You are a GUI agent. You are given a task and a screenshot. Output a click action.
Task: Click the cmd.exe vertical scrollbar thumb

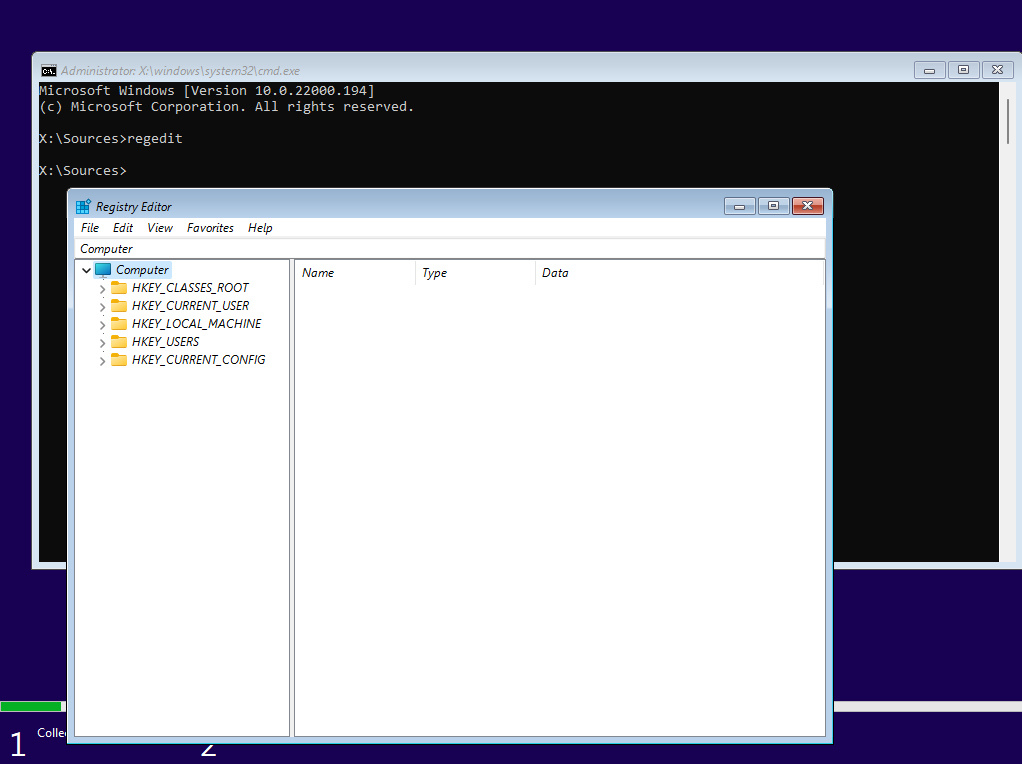[1008, 122]
